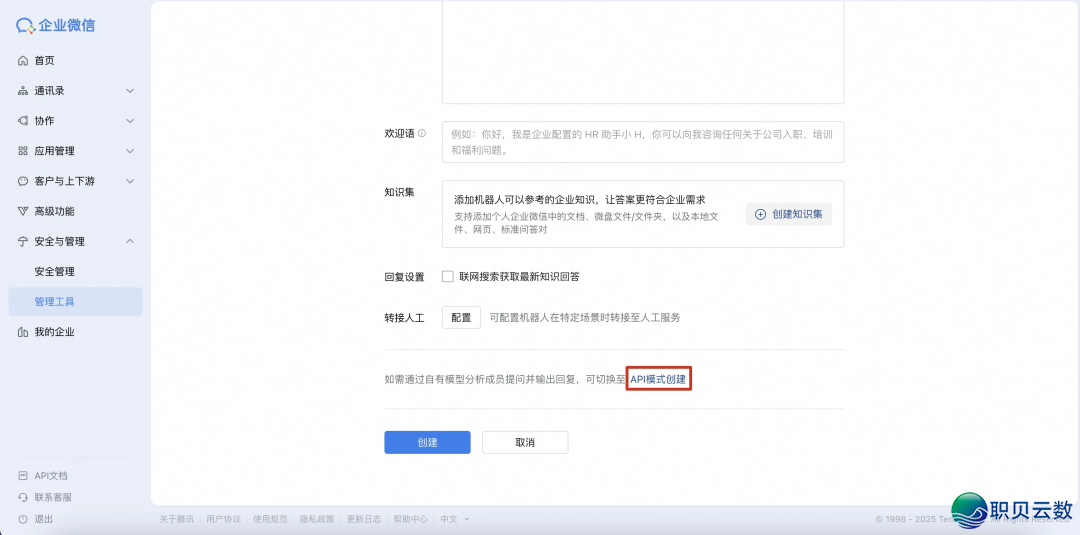Click the API模式创建 link

[658, 379]
